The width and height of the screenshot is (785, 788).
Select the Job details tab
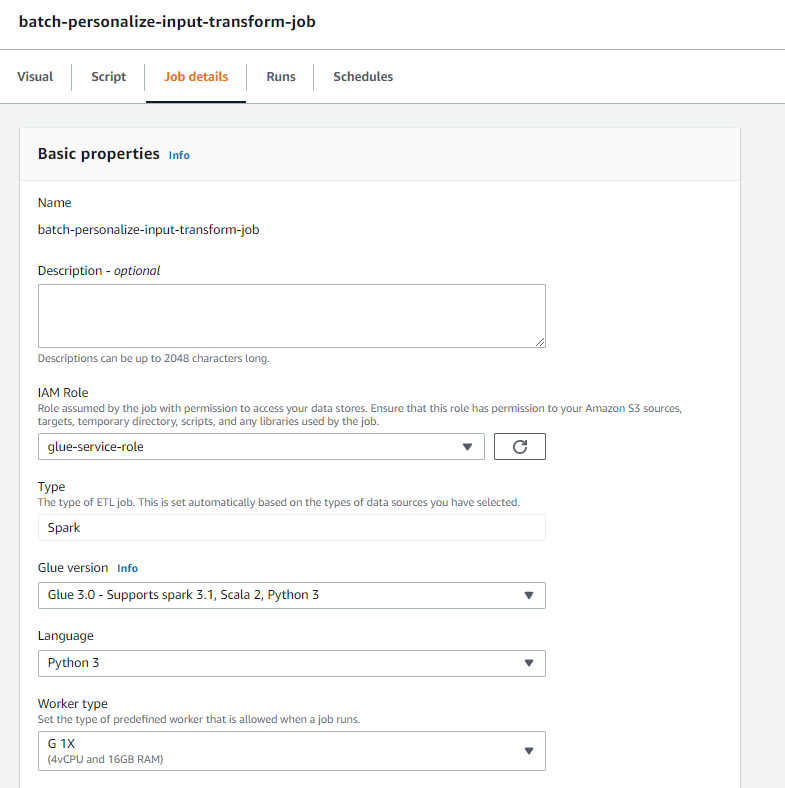tap(196, 77)
